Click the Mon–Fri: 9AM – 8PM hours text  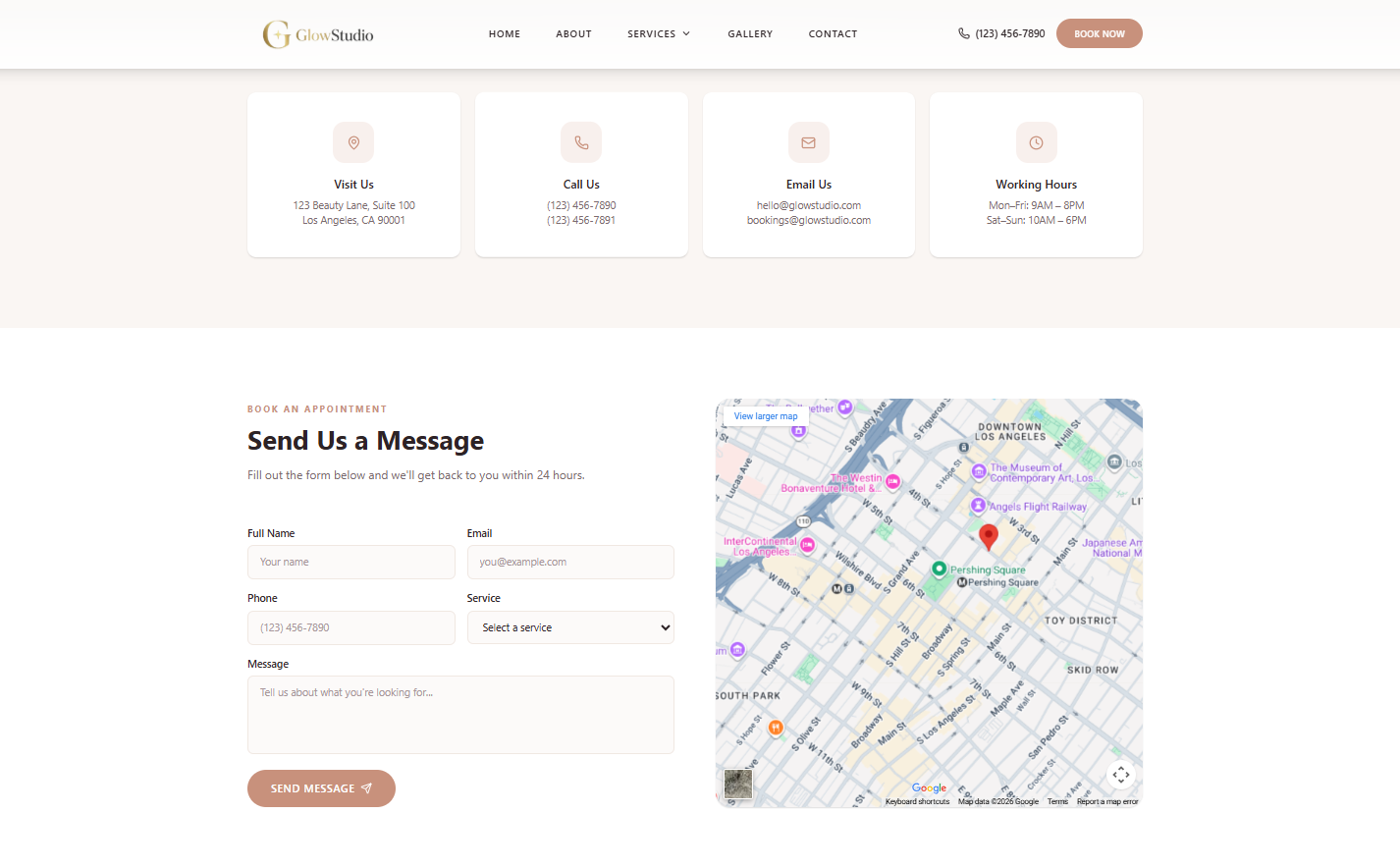[x=1037, y=205]
